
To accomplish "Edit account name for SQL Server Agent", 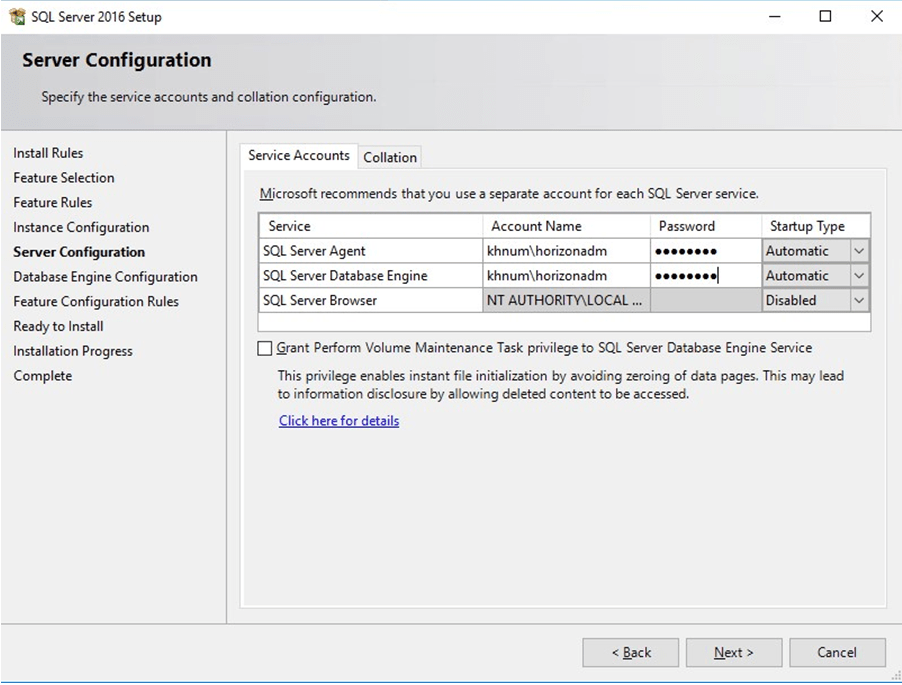I will coord(565,251).
